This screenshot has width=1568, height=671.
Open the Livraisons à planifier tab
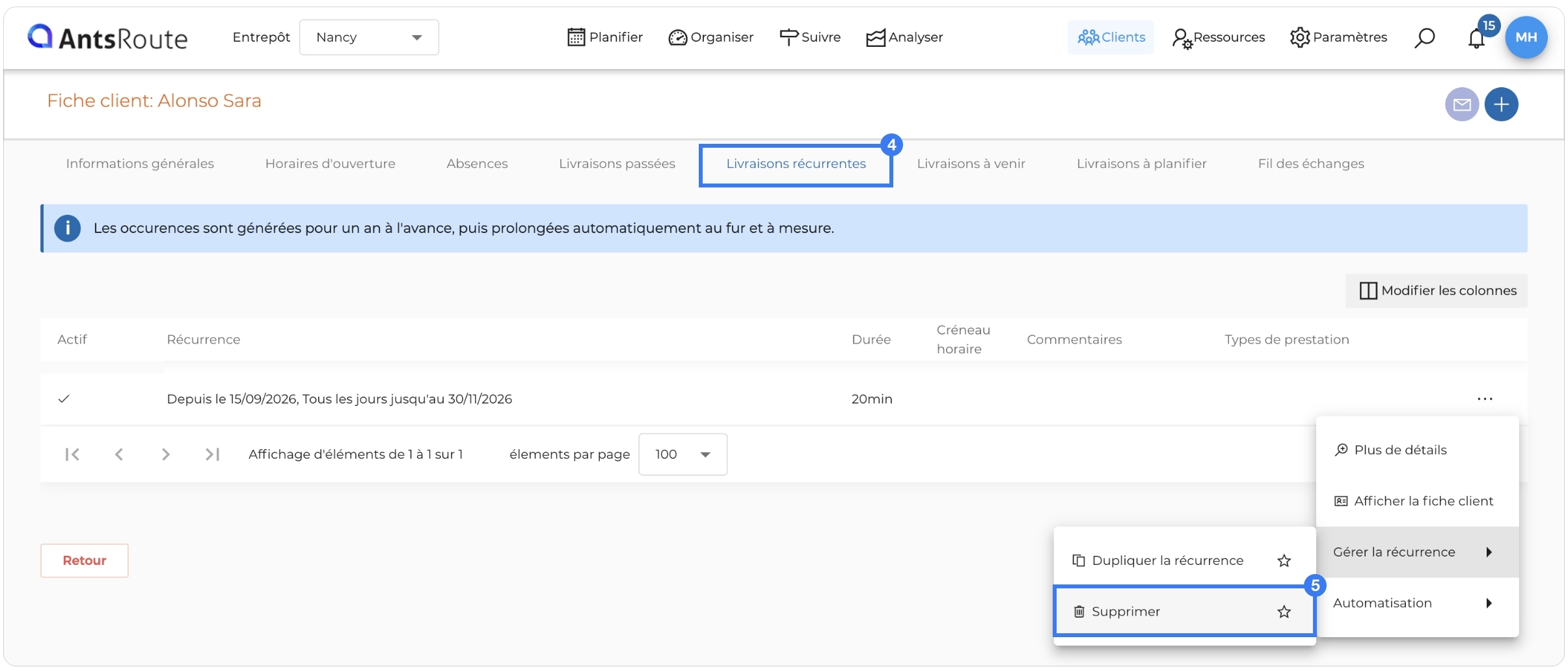click(1142, 163)
